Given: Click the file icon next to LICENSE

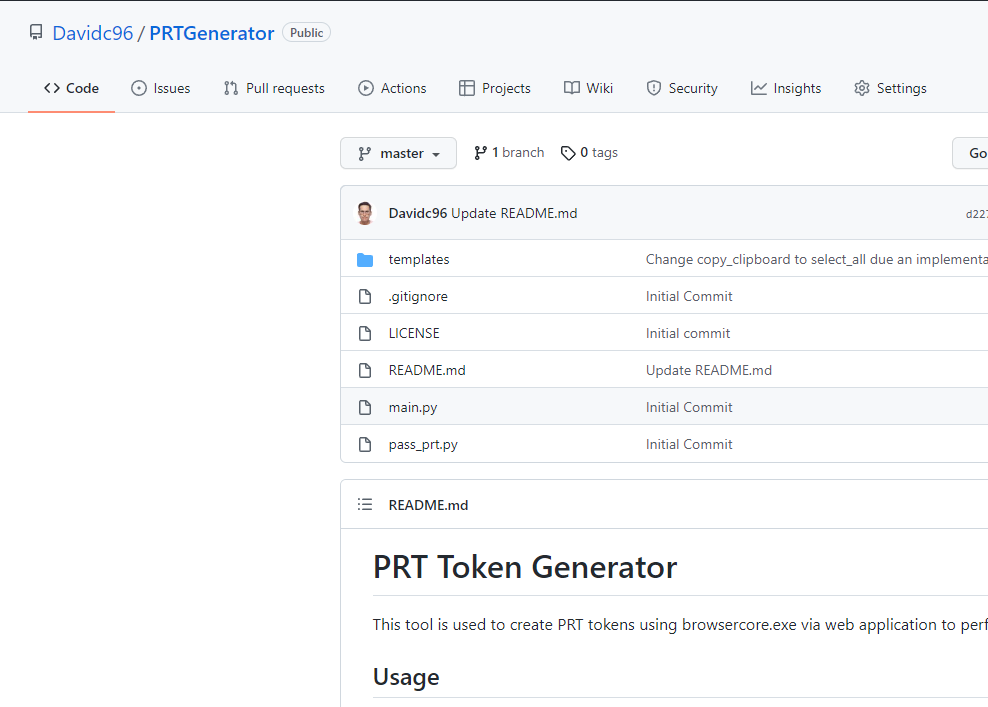Looking at the screenshot, I should [365, 333].
